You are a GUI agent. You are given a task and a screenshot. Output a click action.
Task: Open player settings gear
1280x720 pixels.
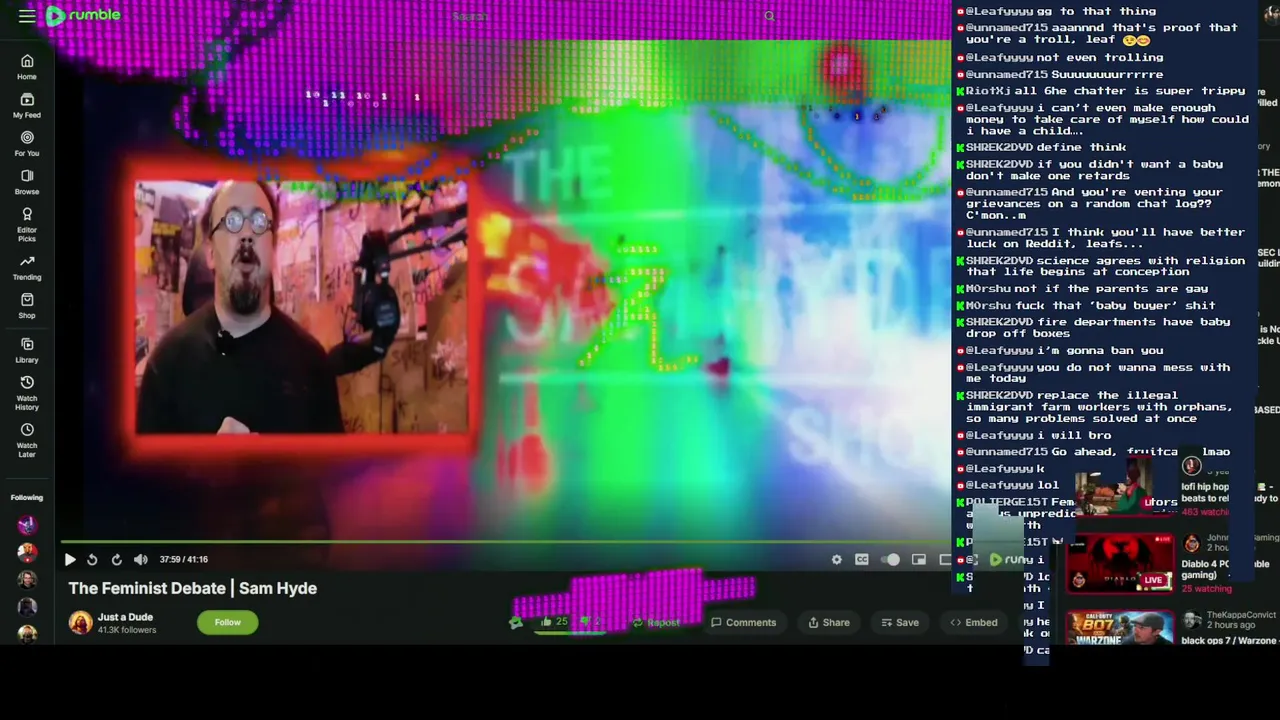point(837,560)
